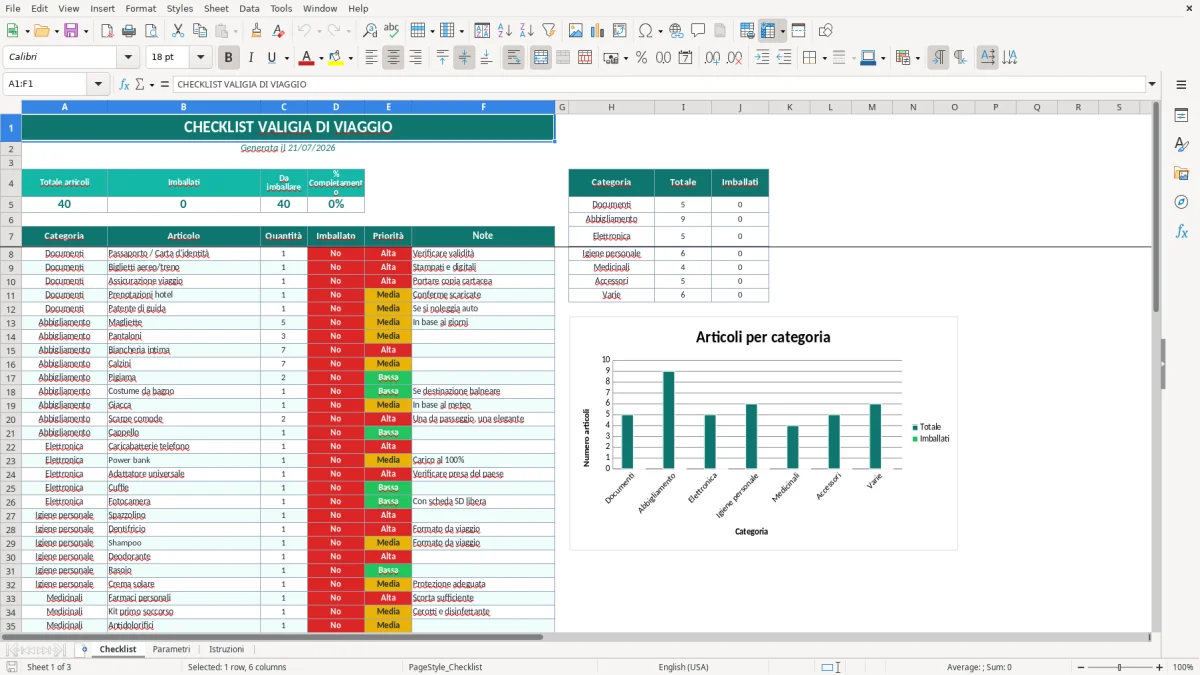Add a decimal place

713,58
